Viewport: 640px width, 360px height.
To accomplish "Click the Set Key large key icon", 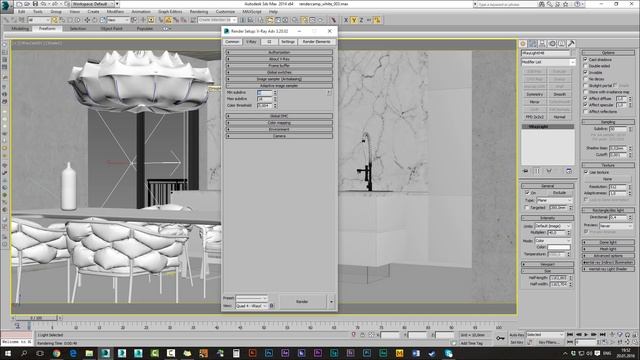I will click(500, 338).
